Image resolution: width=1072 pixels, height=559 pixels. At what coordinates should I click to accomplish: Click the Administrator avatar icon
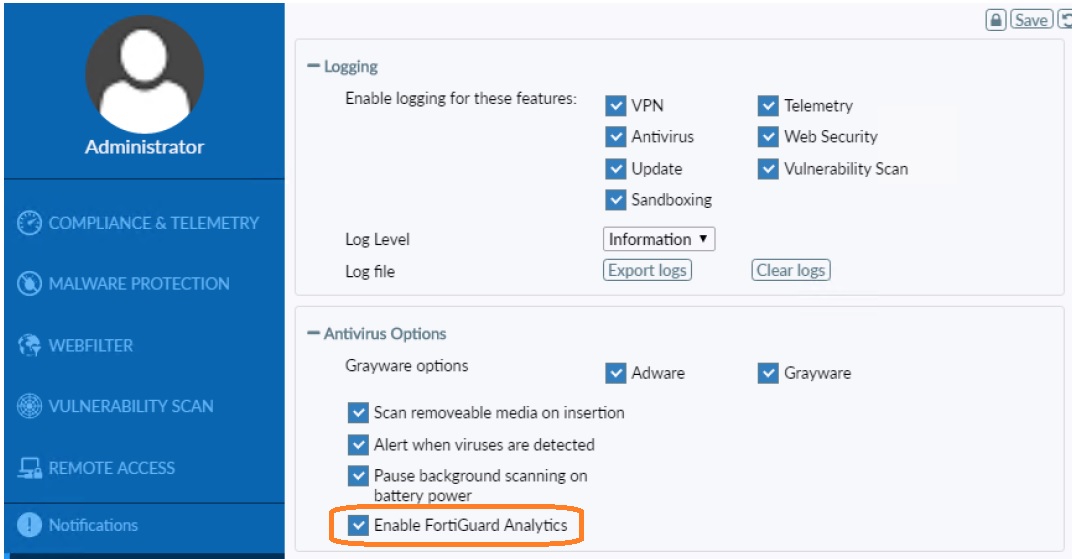click(x=144, y=74)
